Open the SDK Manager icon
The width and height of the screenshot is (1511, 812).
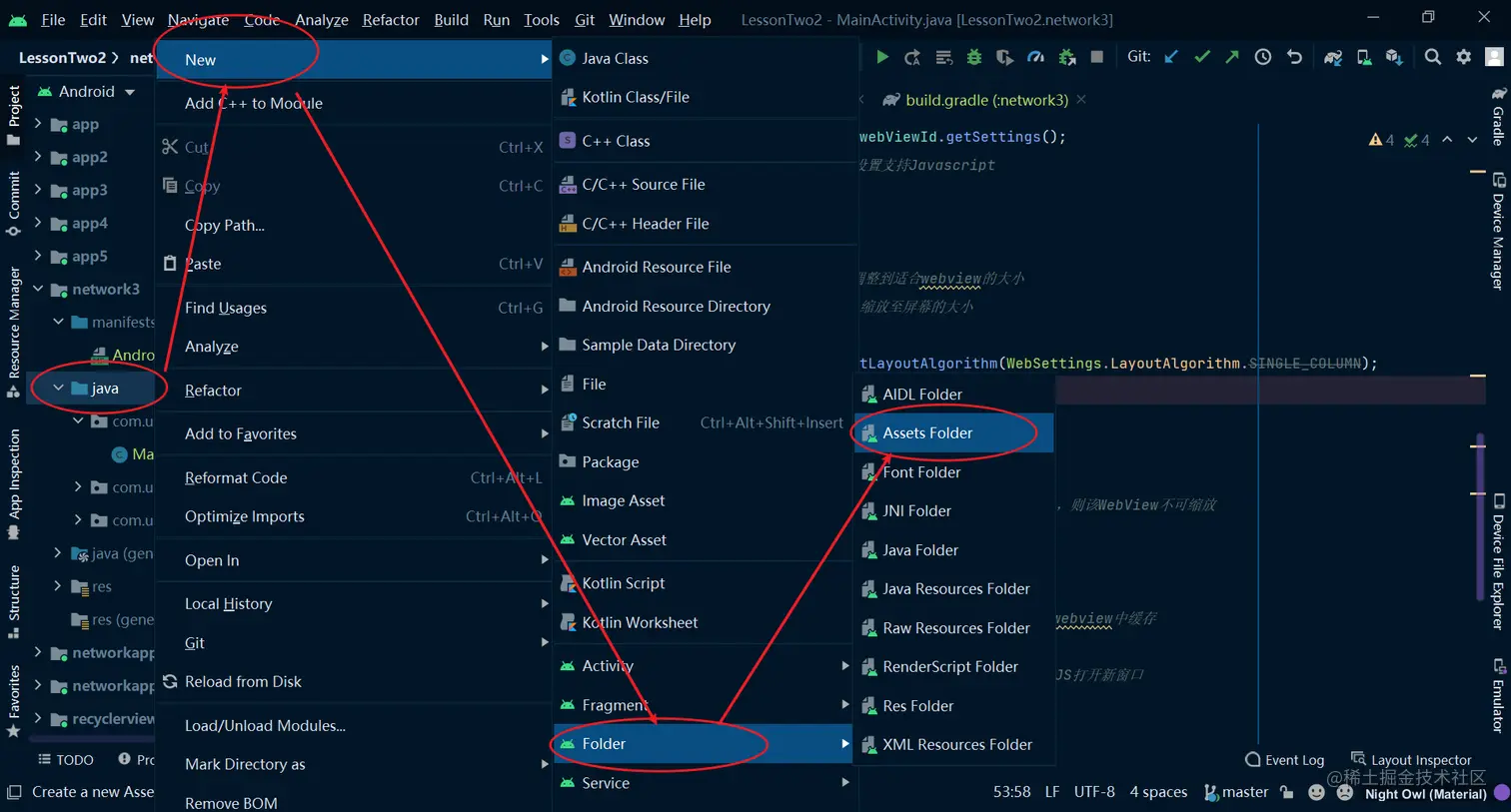click(x=1394, y=57)
